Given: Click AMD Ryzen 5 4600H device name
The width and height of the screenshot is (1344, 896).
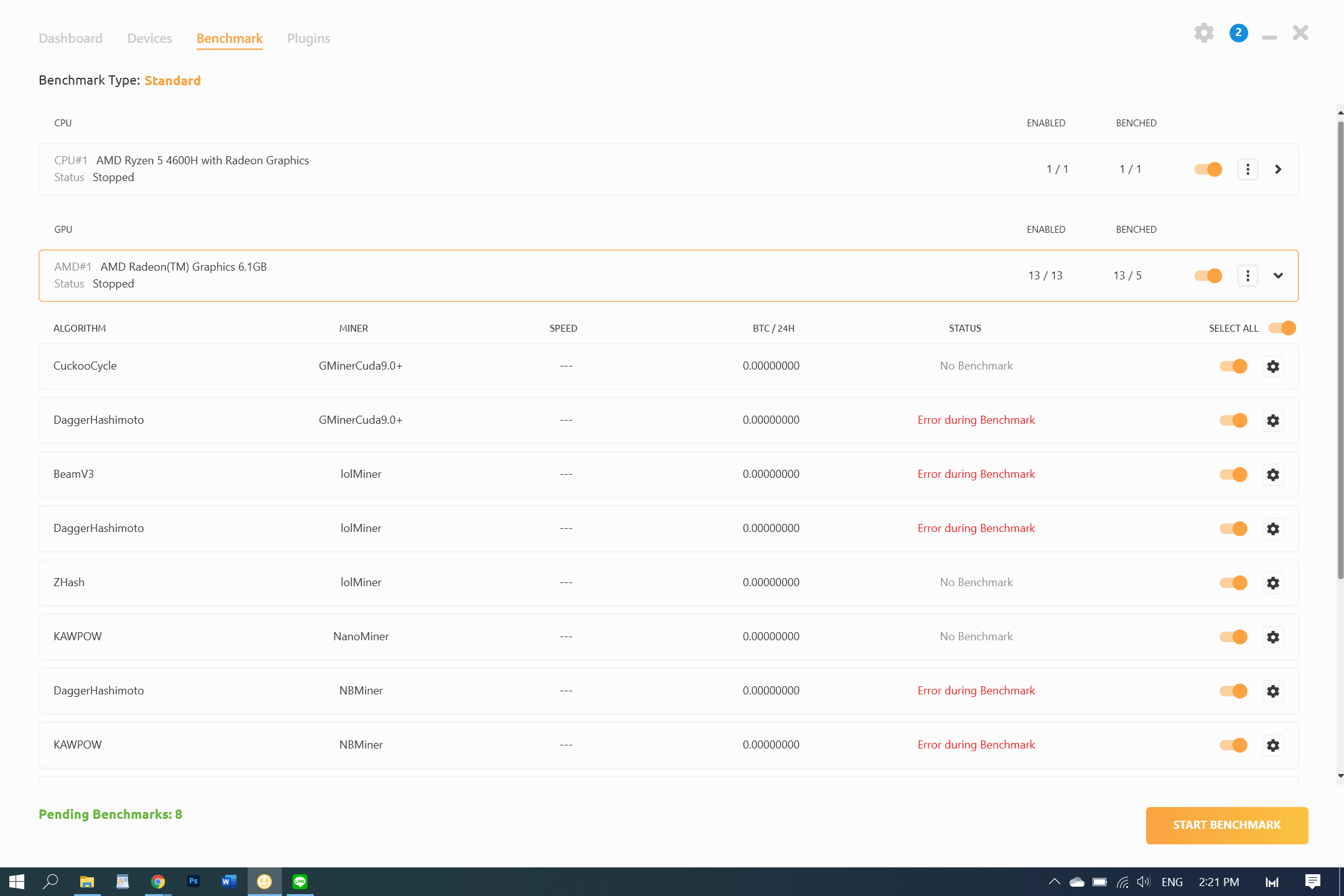Looking at the screenshot, I should [202, 161].
